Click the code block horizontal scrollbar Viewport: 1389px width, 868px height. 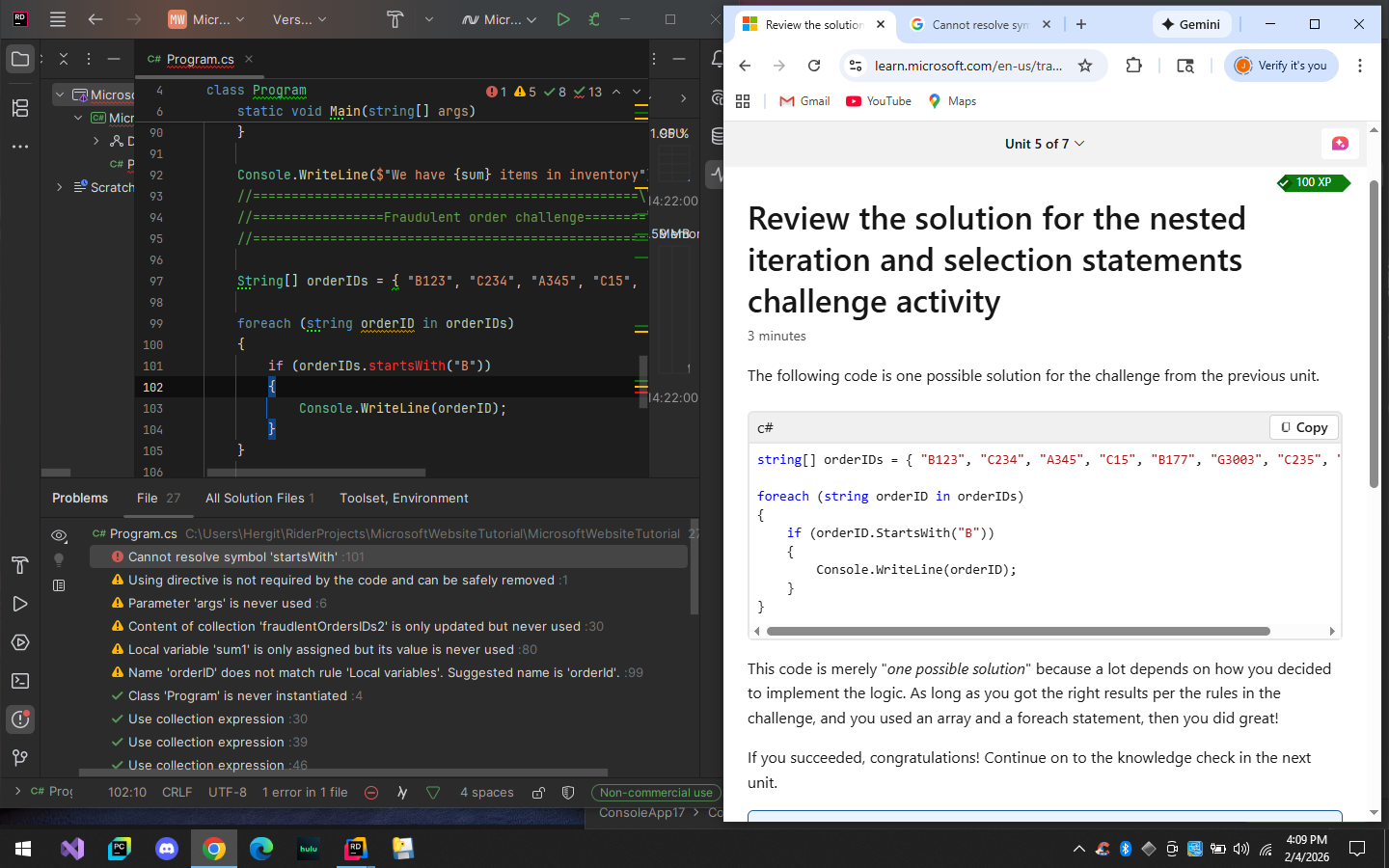click(1018, 632)
